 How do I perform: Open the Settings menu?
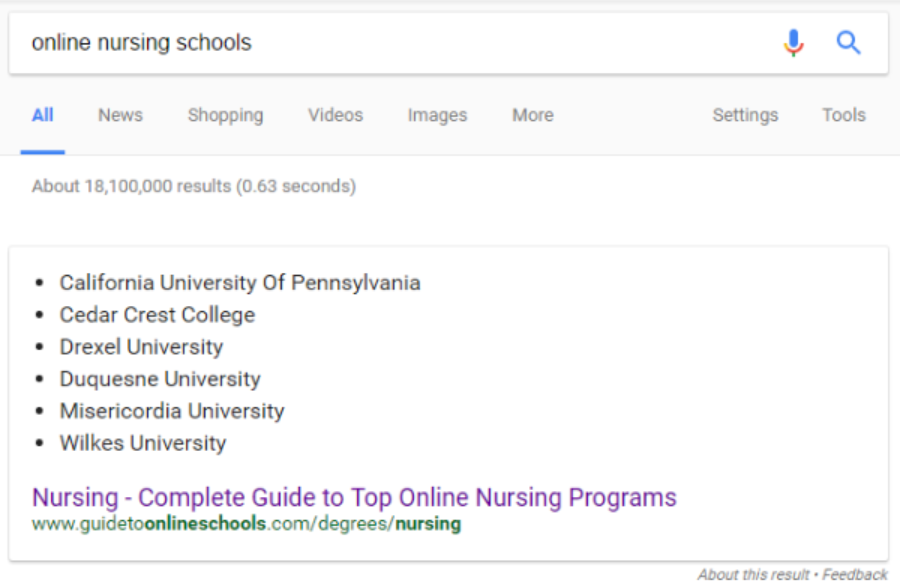[x=746, y=115]
